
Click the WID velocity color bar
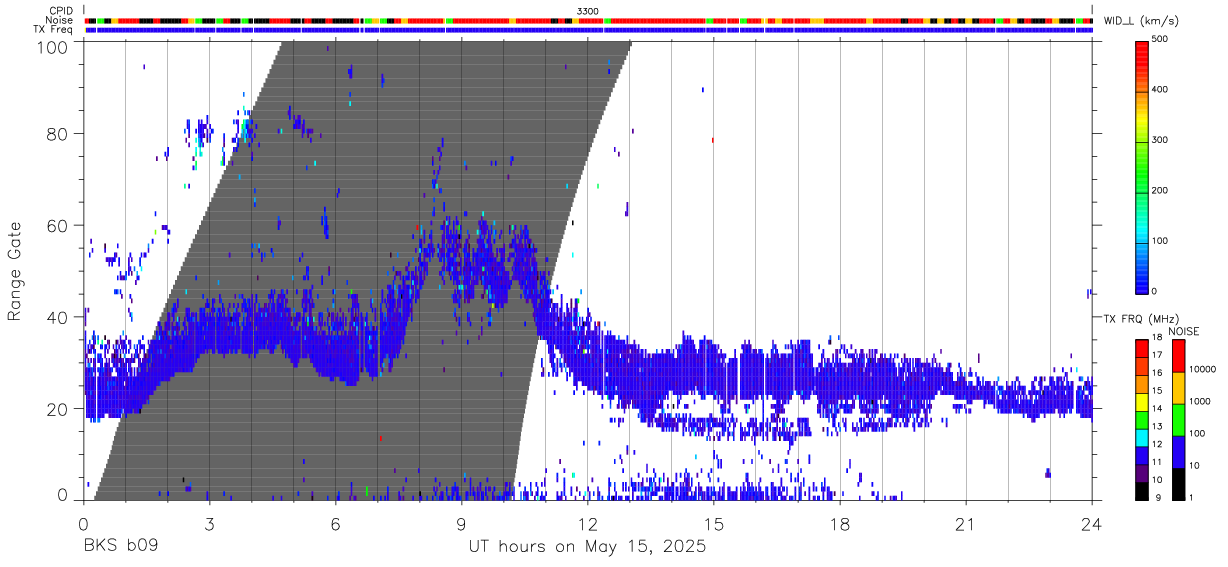1142,166
